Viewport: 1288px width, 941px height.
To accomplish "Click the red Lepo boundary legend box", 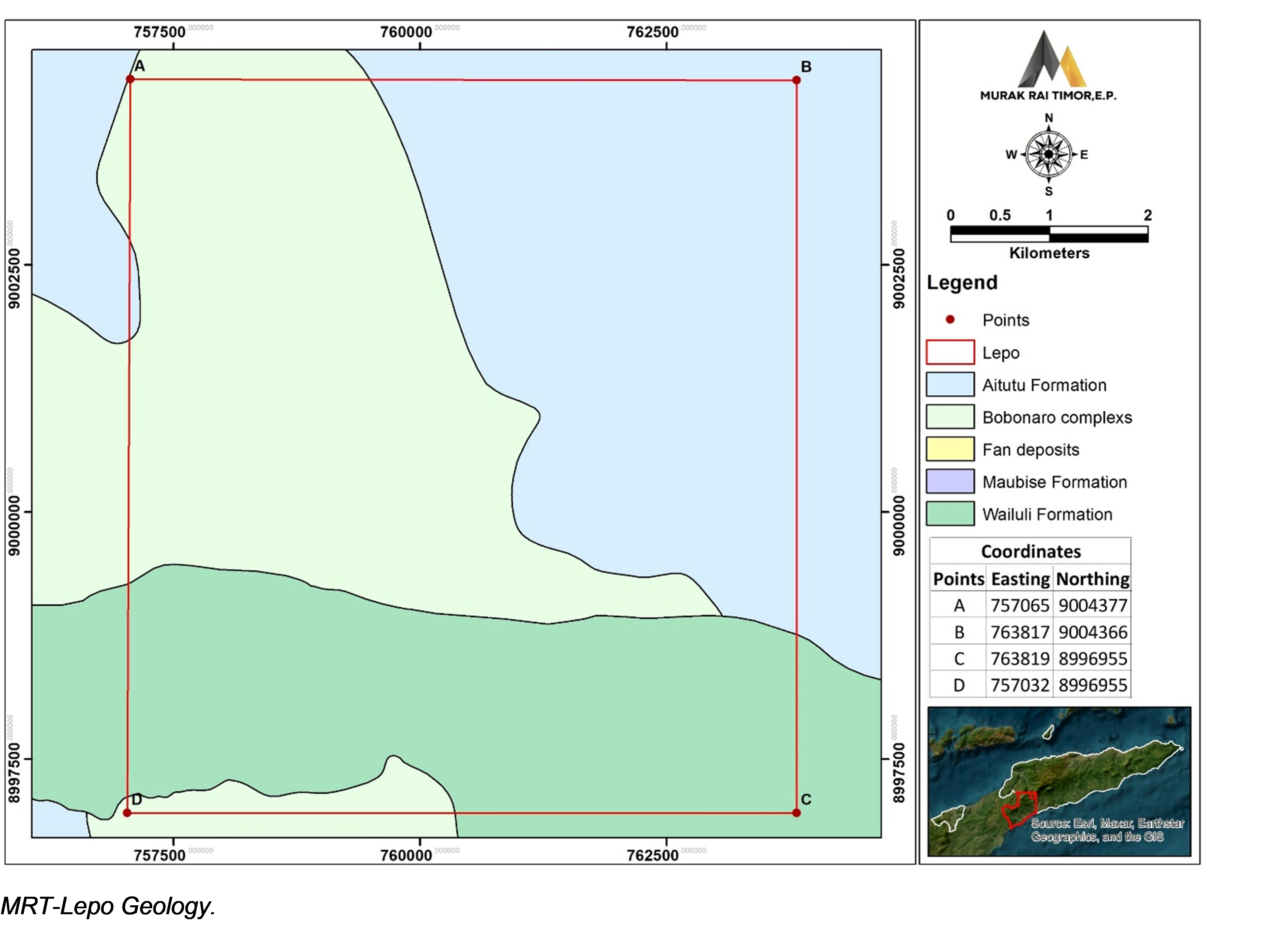I will [x=950, y=352].
